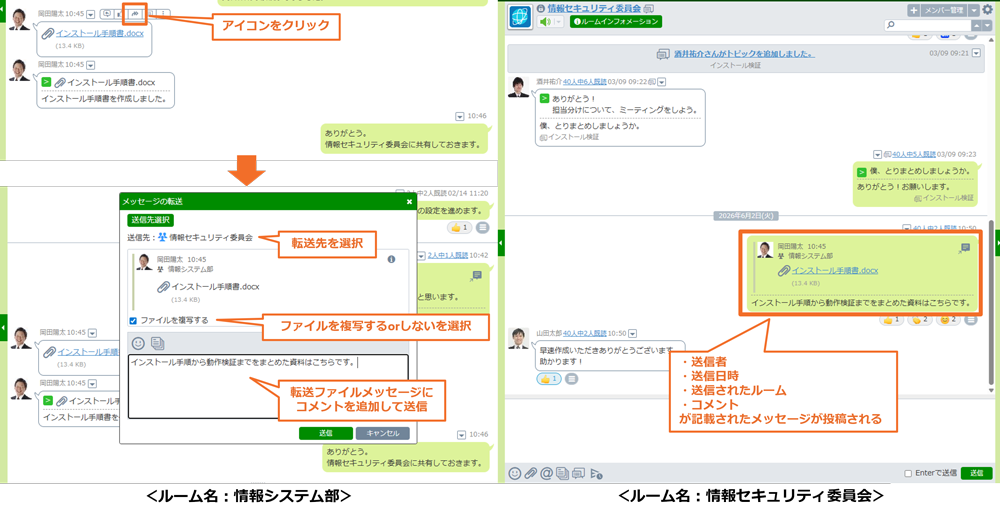
Task: Click the forwarded-message jump icon in highlighted message
Action: click(x=964, y=248)
